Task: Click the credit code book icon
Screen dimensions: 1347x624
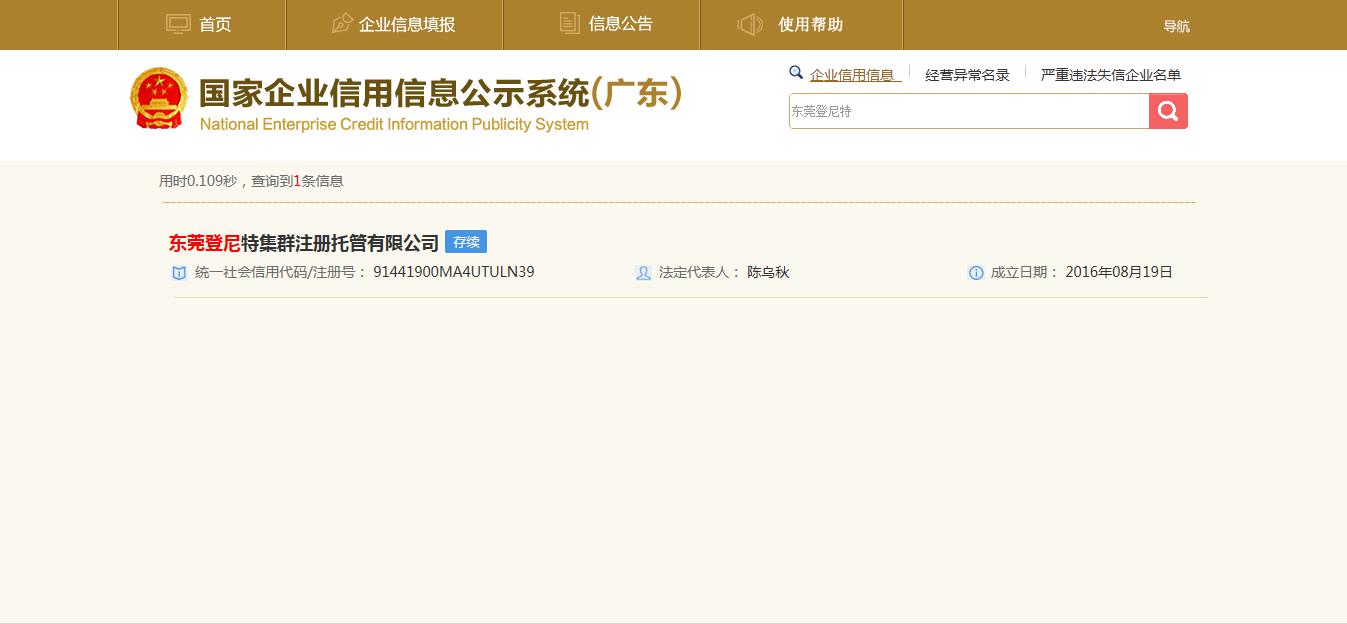Action: 180,273
